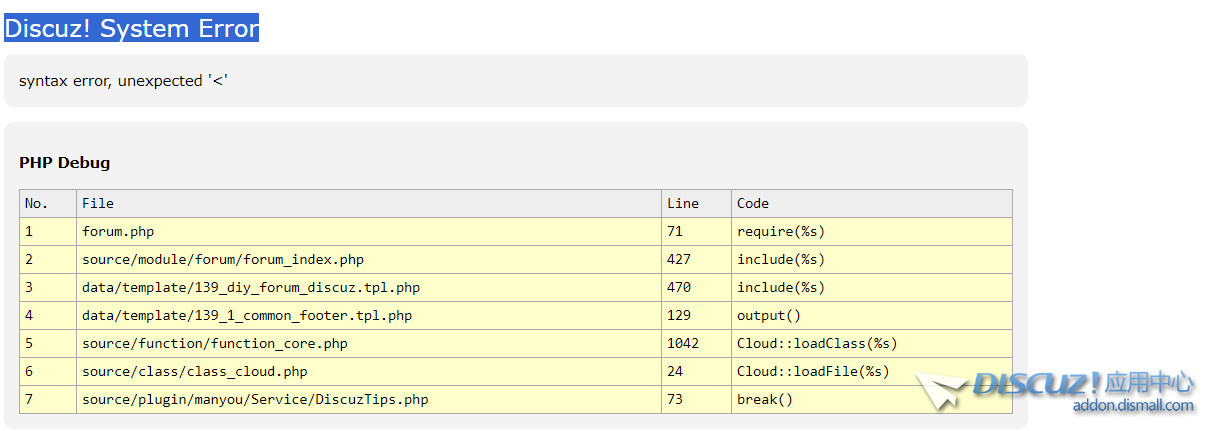Select the forum.php file cell

point(369,231)
